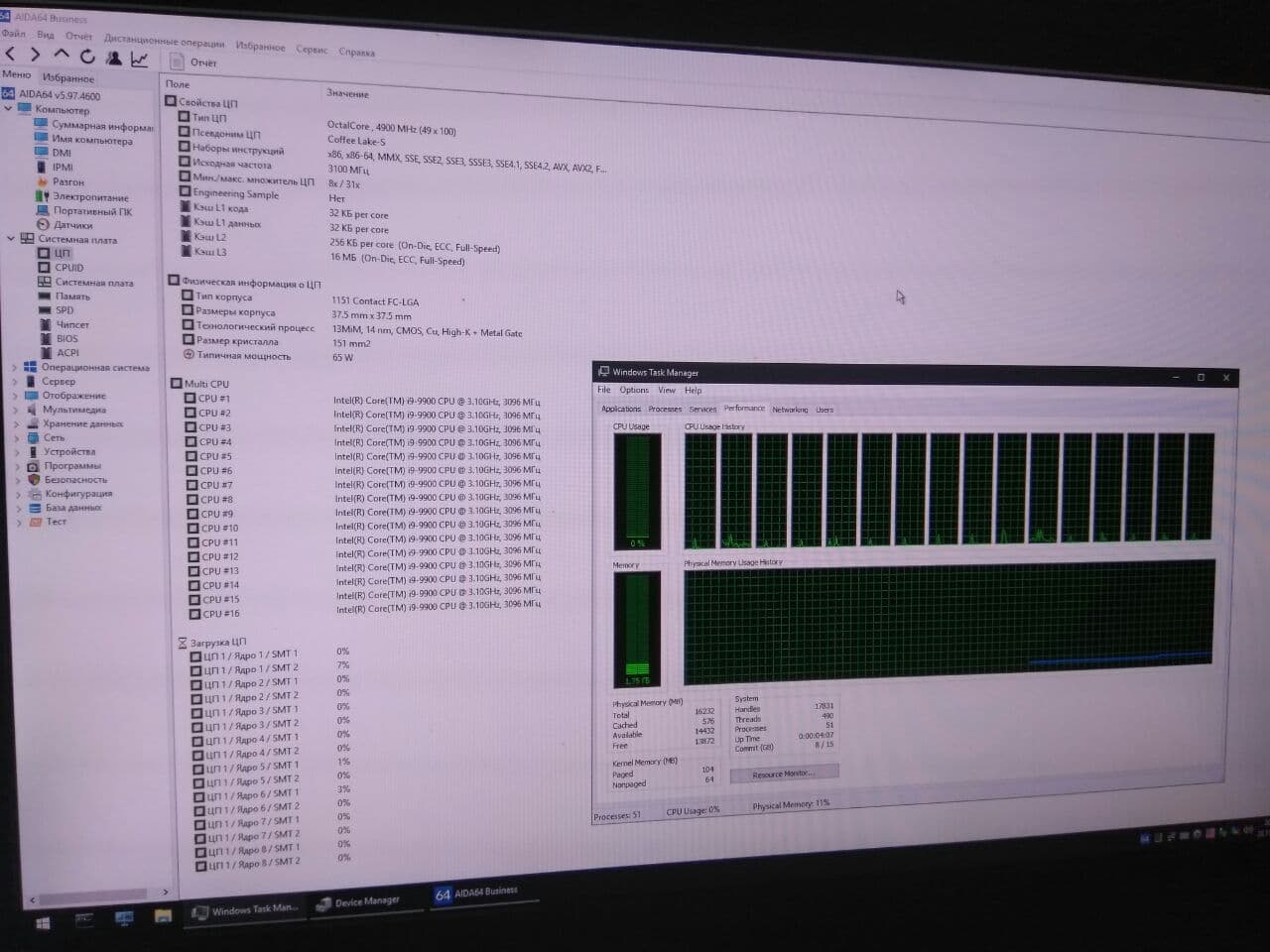Open the Windows Start button
The height and width of the screenshot is (952, 1270).
click(43, 923)
